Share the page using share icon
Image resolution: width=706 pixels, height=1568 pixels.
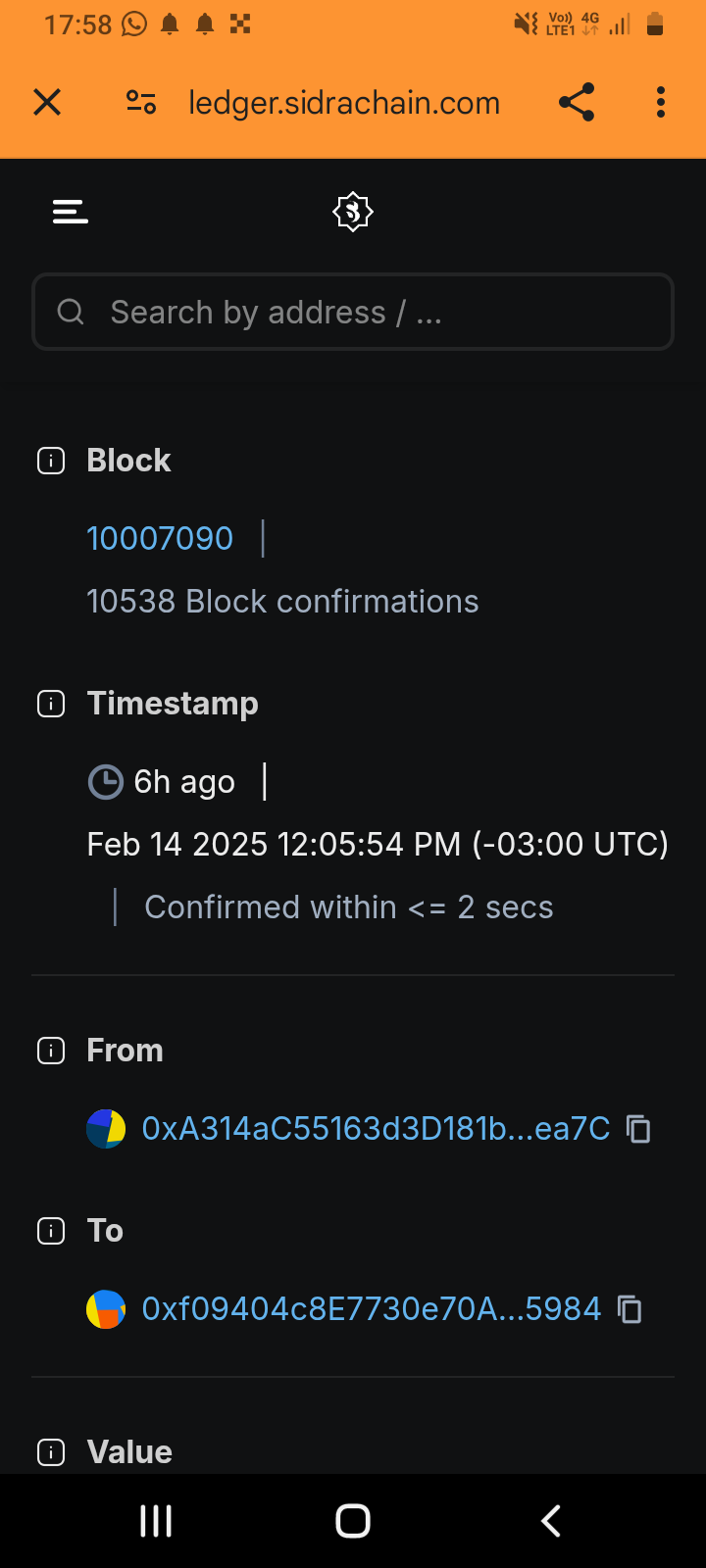pos(577,102)
